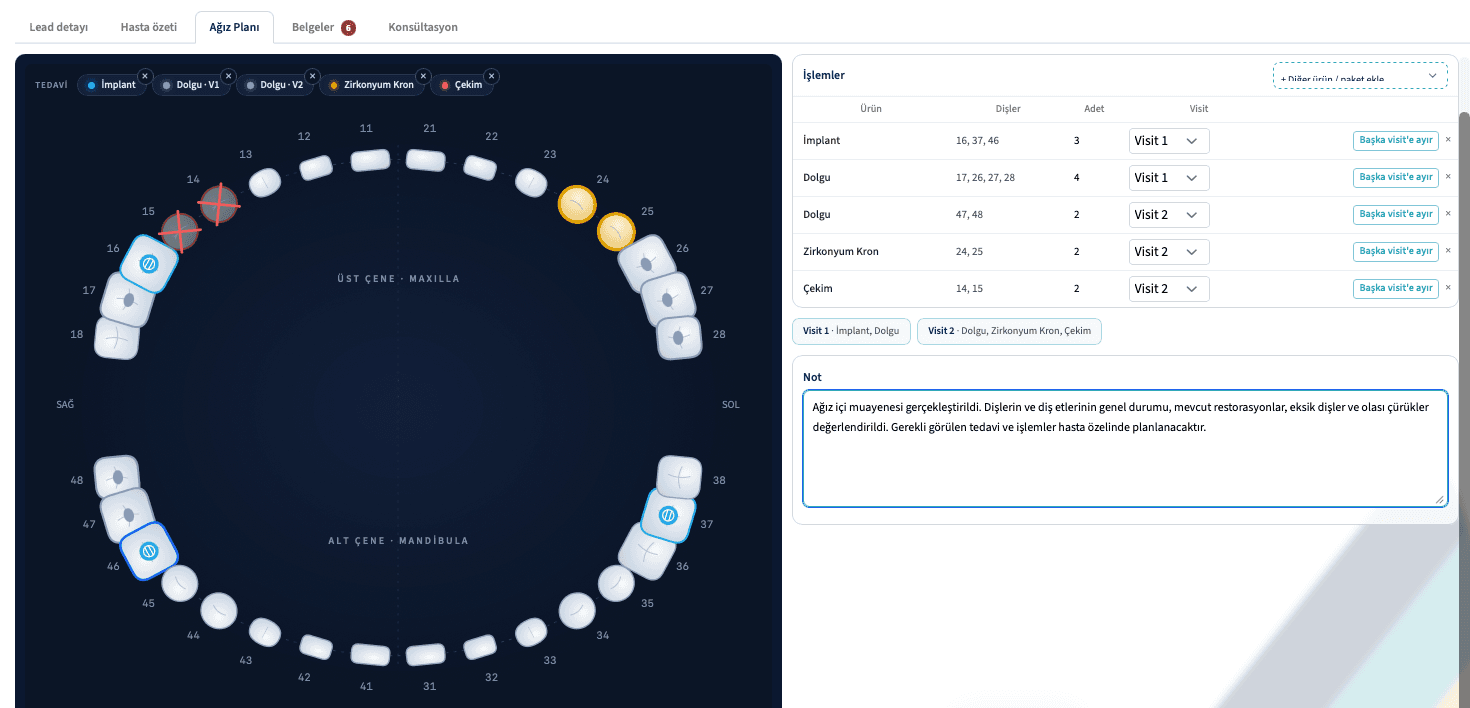Remove the Zirkonyum Kron treatment chip

click(423, 76)
